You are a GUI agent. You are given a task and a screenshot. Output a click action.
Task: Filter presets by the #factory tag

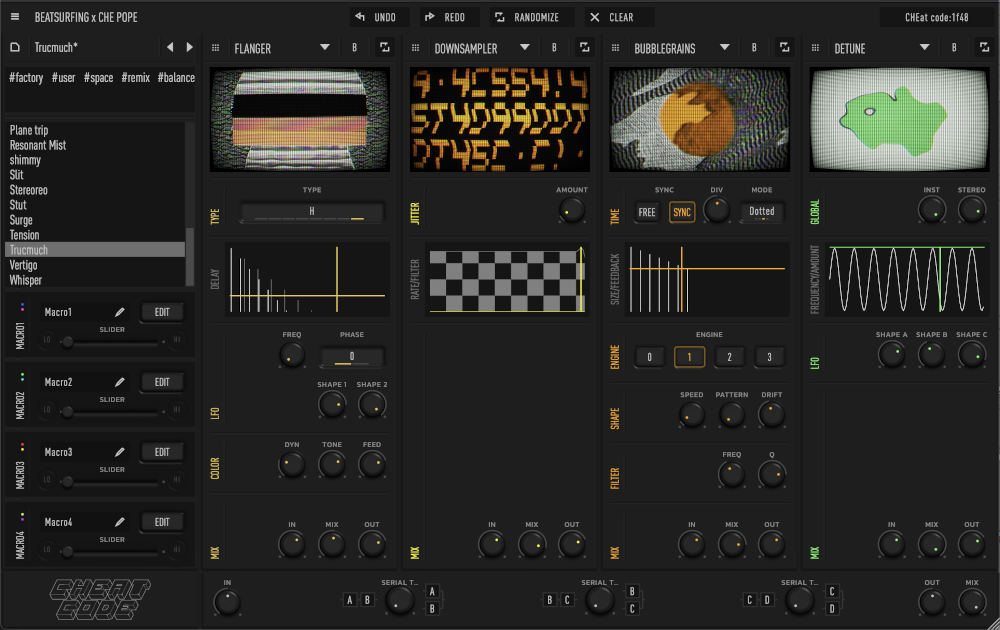coord(26,77)
